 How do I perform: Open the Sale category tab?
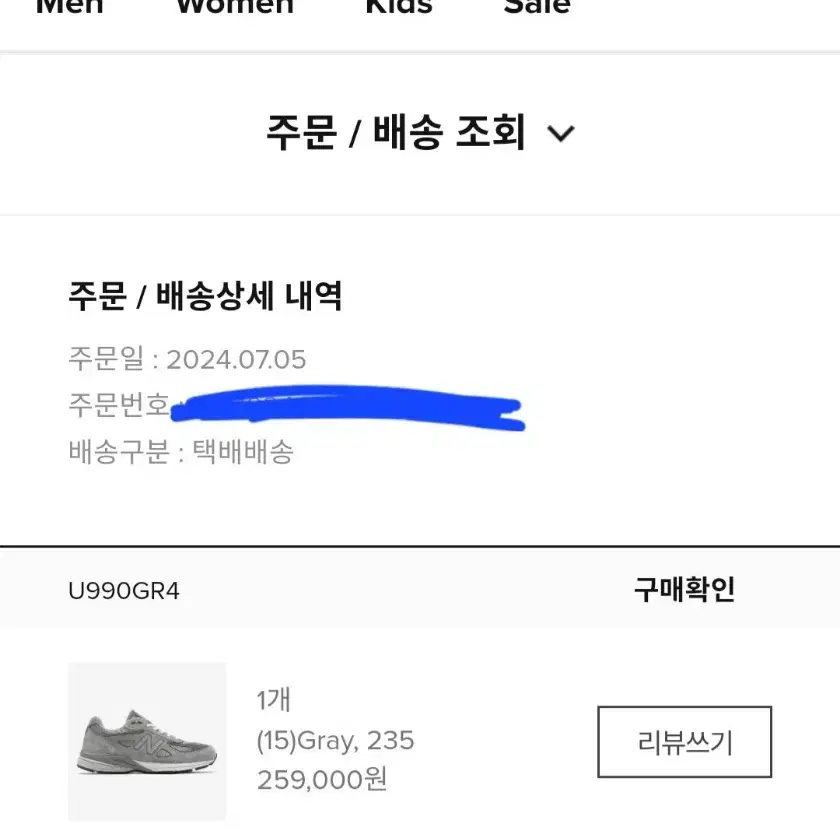[537, 6]
